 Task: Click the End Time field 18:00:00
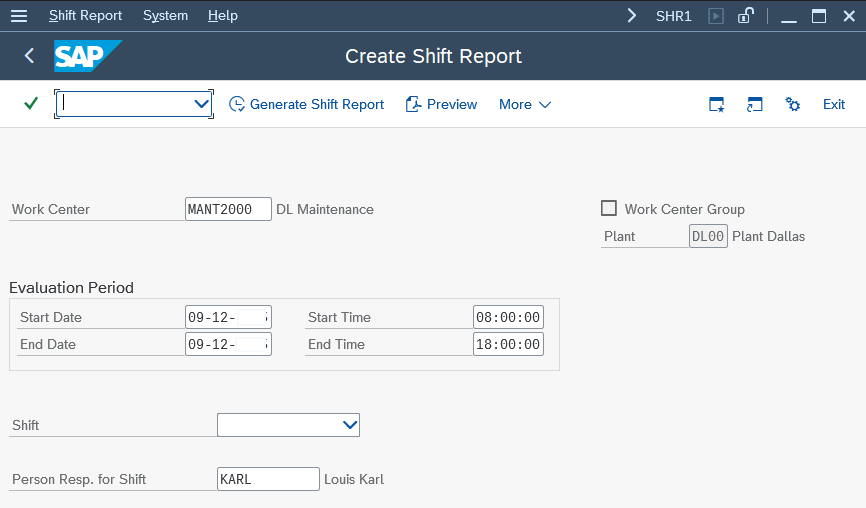click(508, 344)
